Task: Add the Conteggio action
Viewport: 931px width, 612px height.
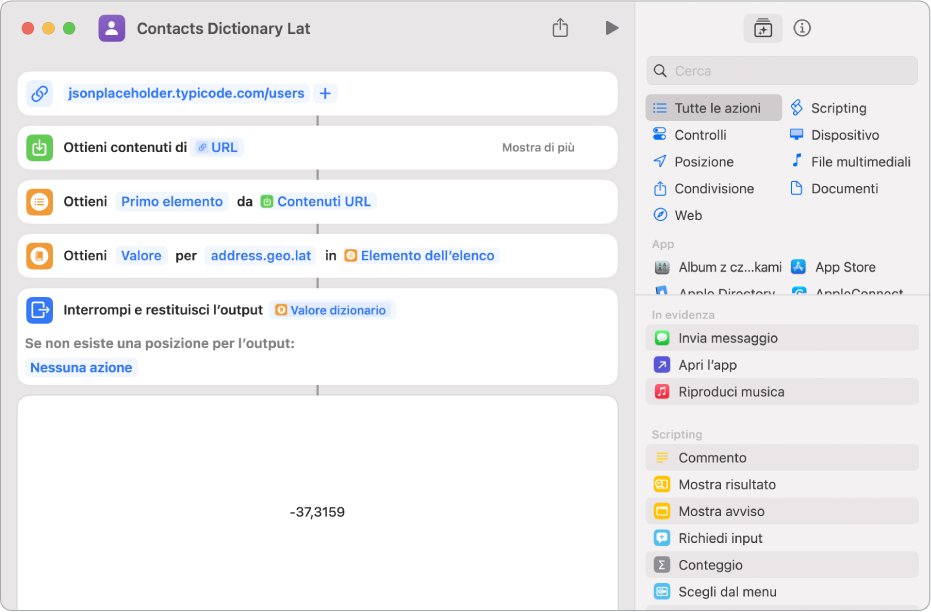Action: click(781, 565)
